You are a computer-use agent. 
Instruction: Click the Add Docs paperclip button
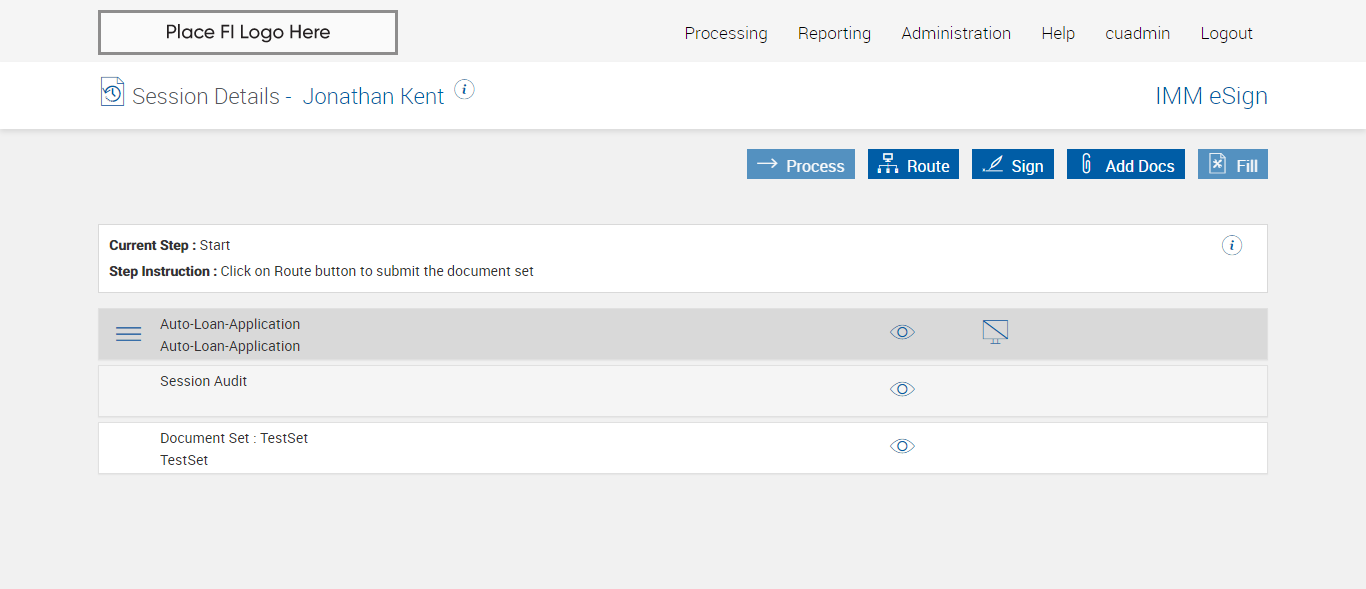click(1126, 165)
